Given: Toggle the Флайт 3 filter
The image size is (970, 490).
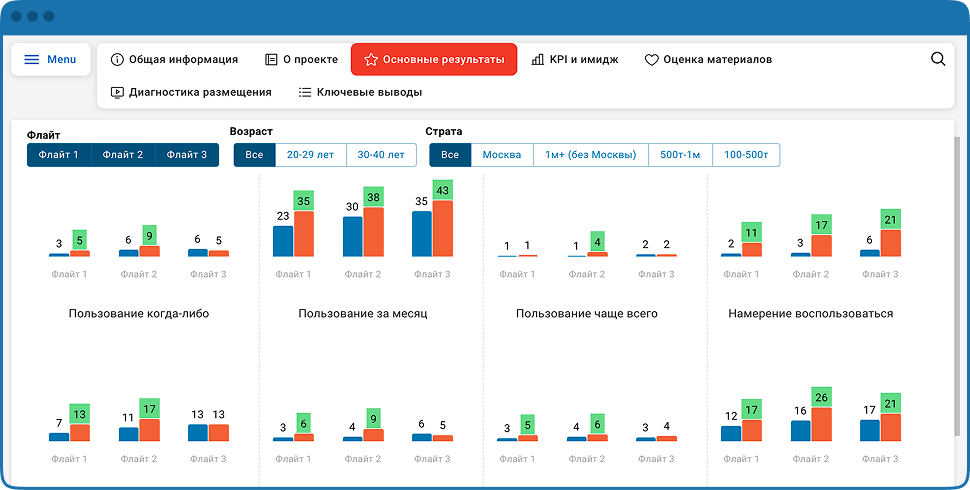Looking at the screenshot, I should (187, 155).
